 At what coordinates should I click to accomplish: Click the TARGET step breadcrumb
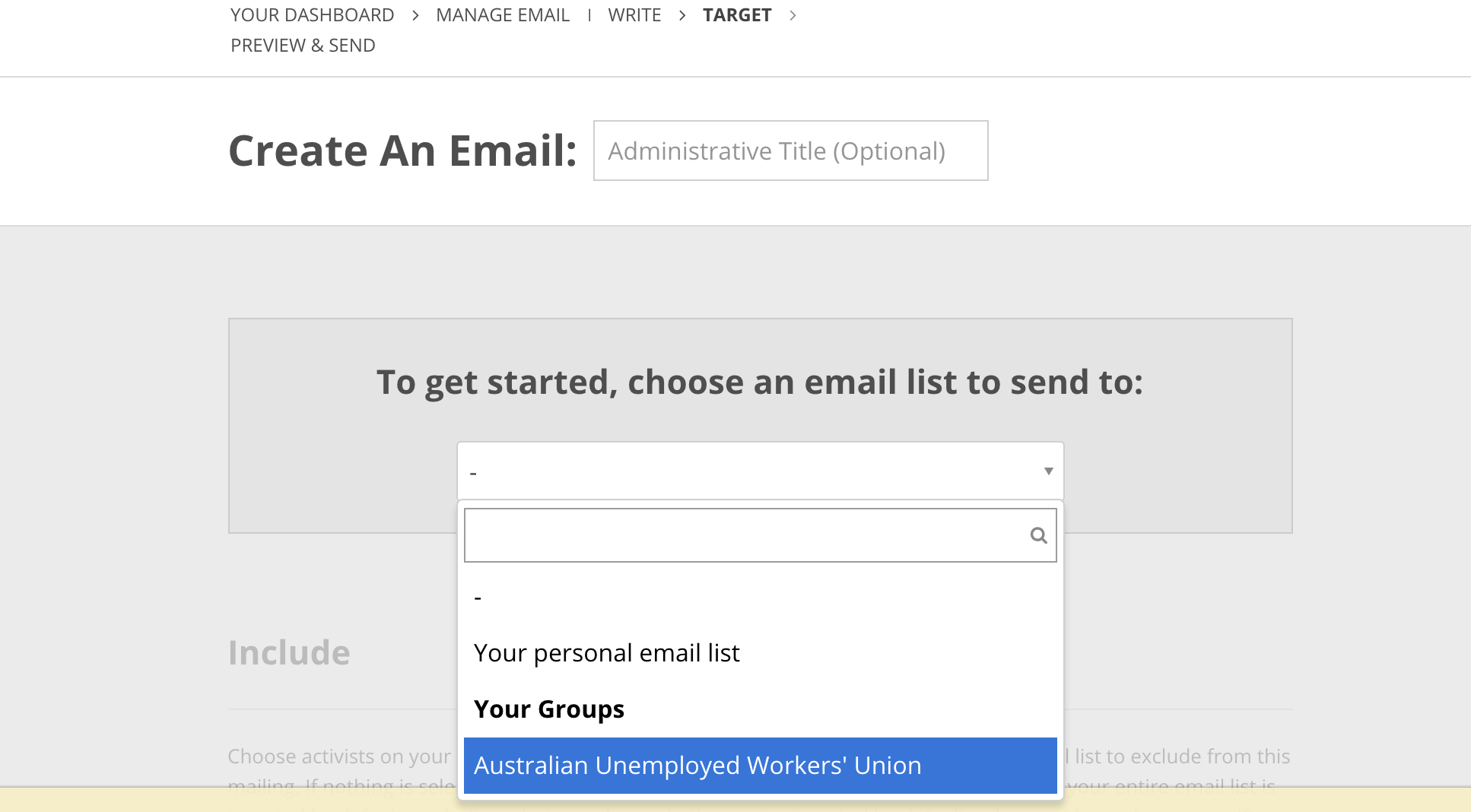pos(737,15)
